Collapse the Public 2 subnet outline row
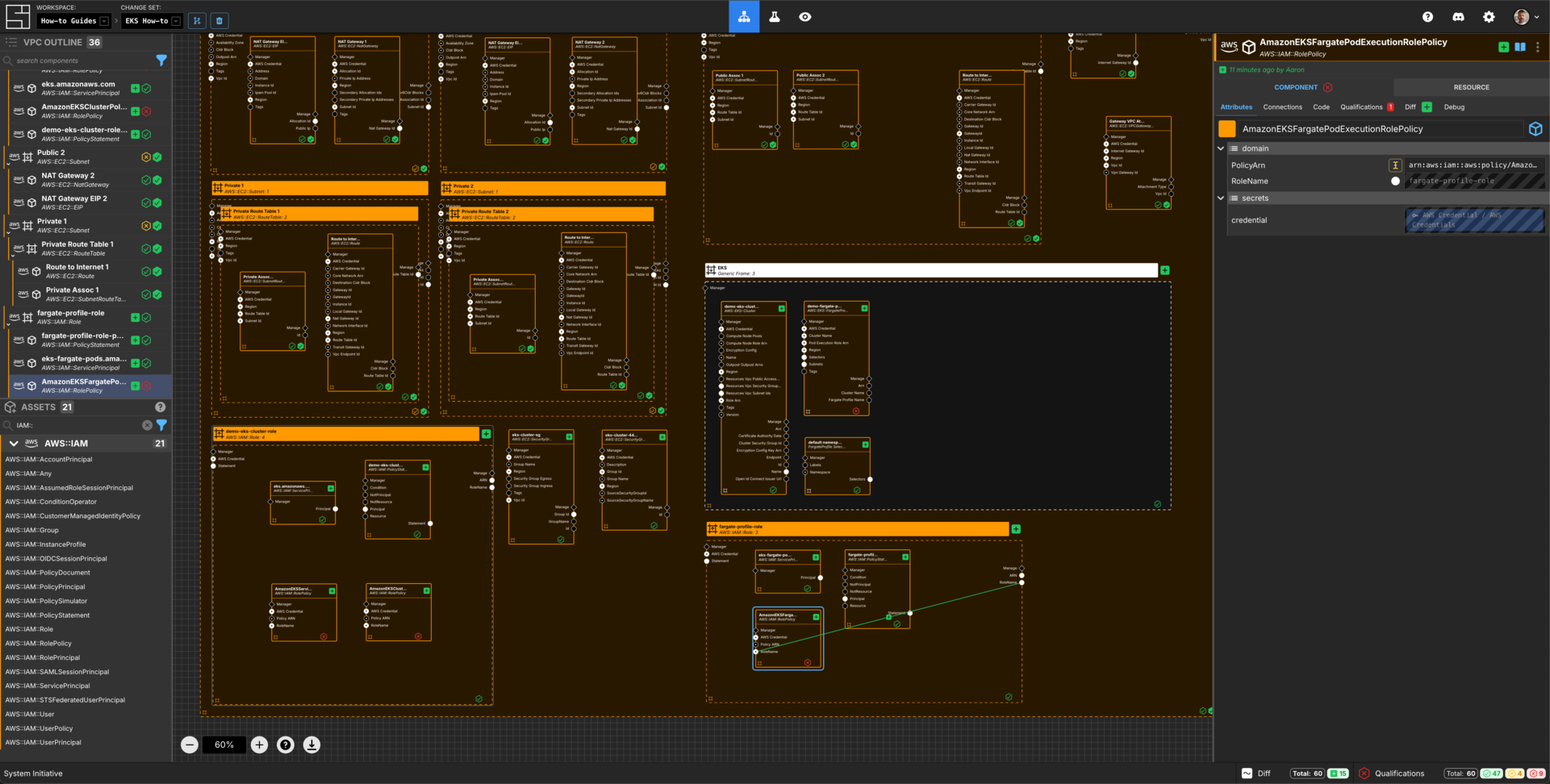Screen dimensions: 1550x784 click(x=8, y=164)
